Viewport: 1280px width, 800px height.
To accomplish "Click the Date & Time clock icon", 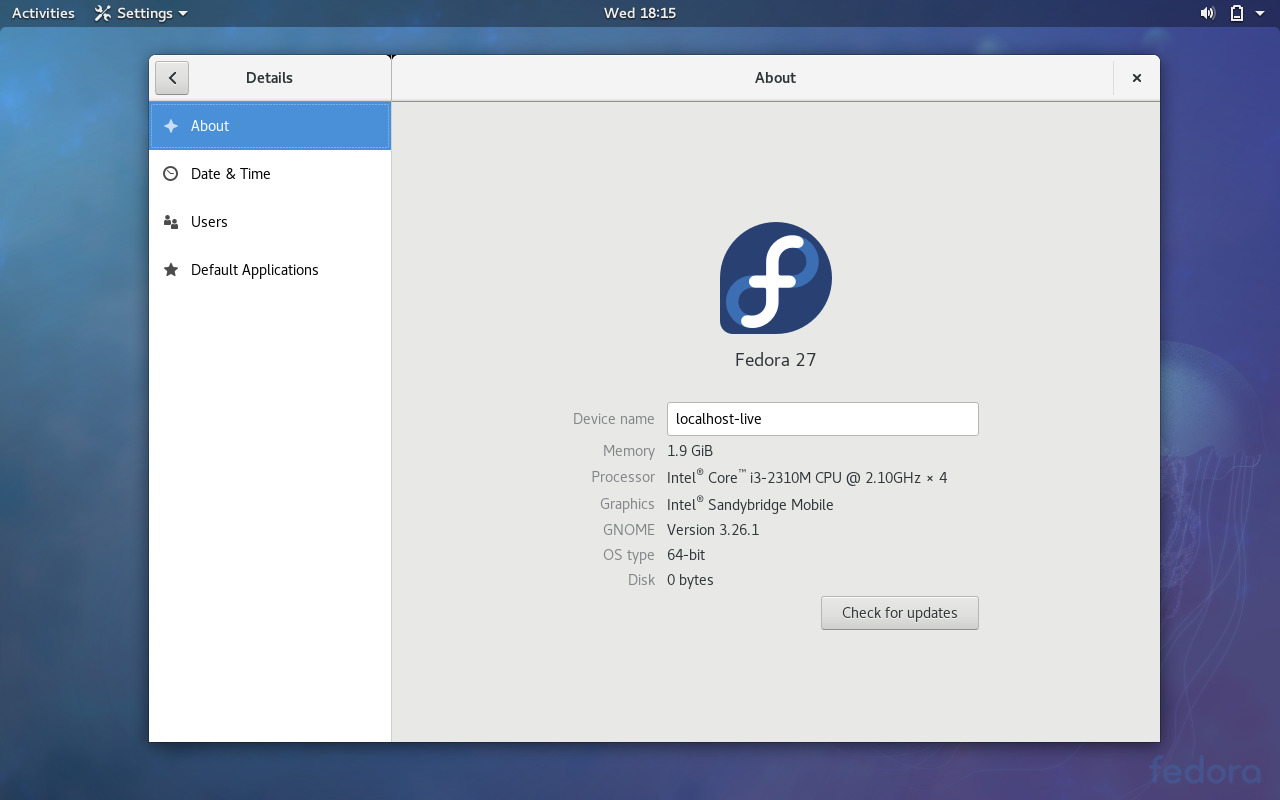I will click(170, 173).
